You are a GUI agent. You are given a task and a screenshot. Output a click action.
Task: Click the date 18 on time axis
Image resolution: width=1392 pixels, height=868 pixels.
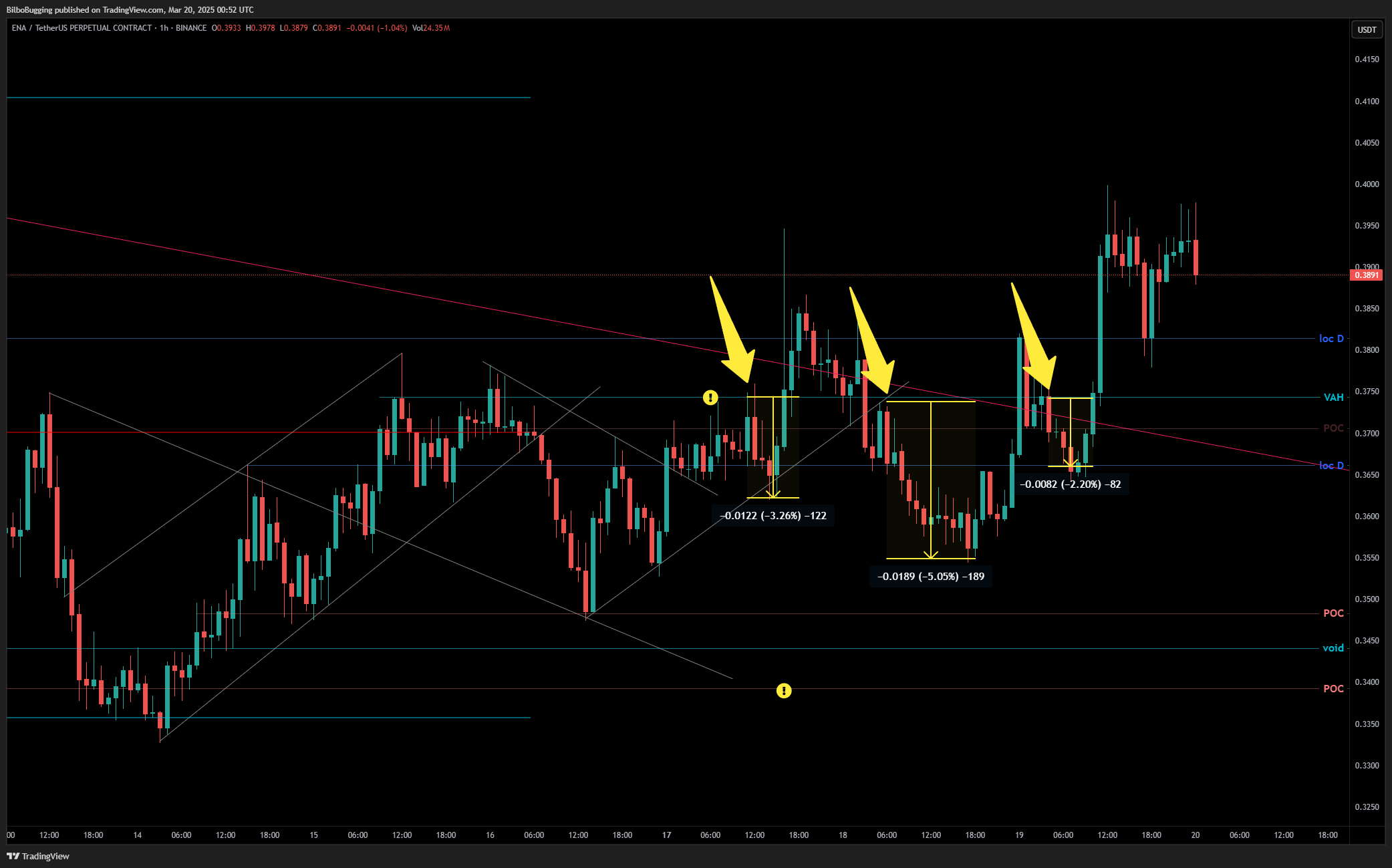click(843, 835)
